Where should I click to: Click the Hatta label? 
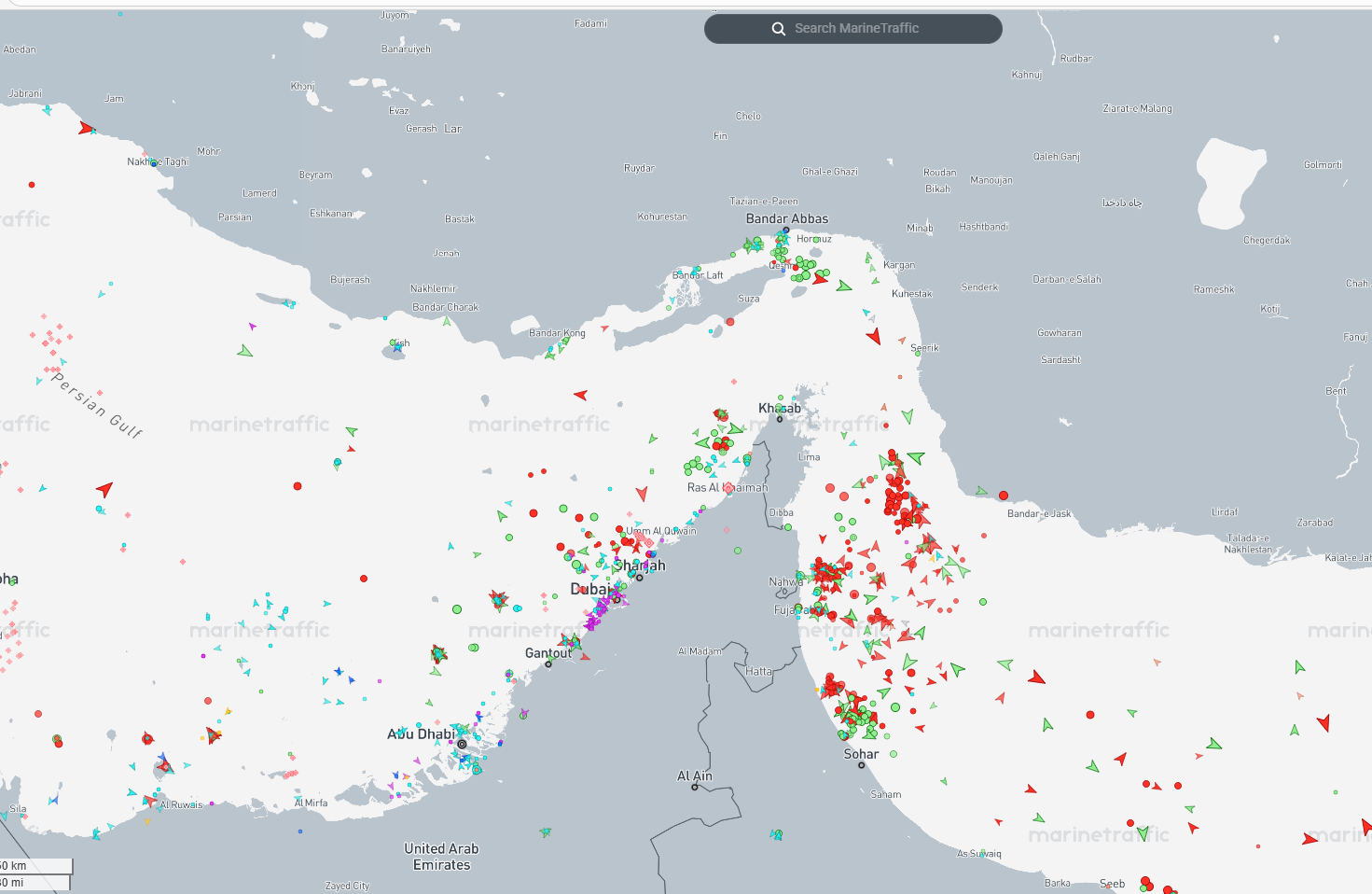(x=759, y=671)
